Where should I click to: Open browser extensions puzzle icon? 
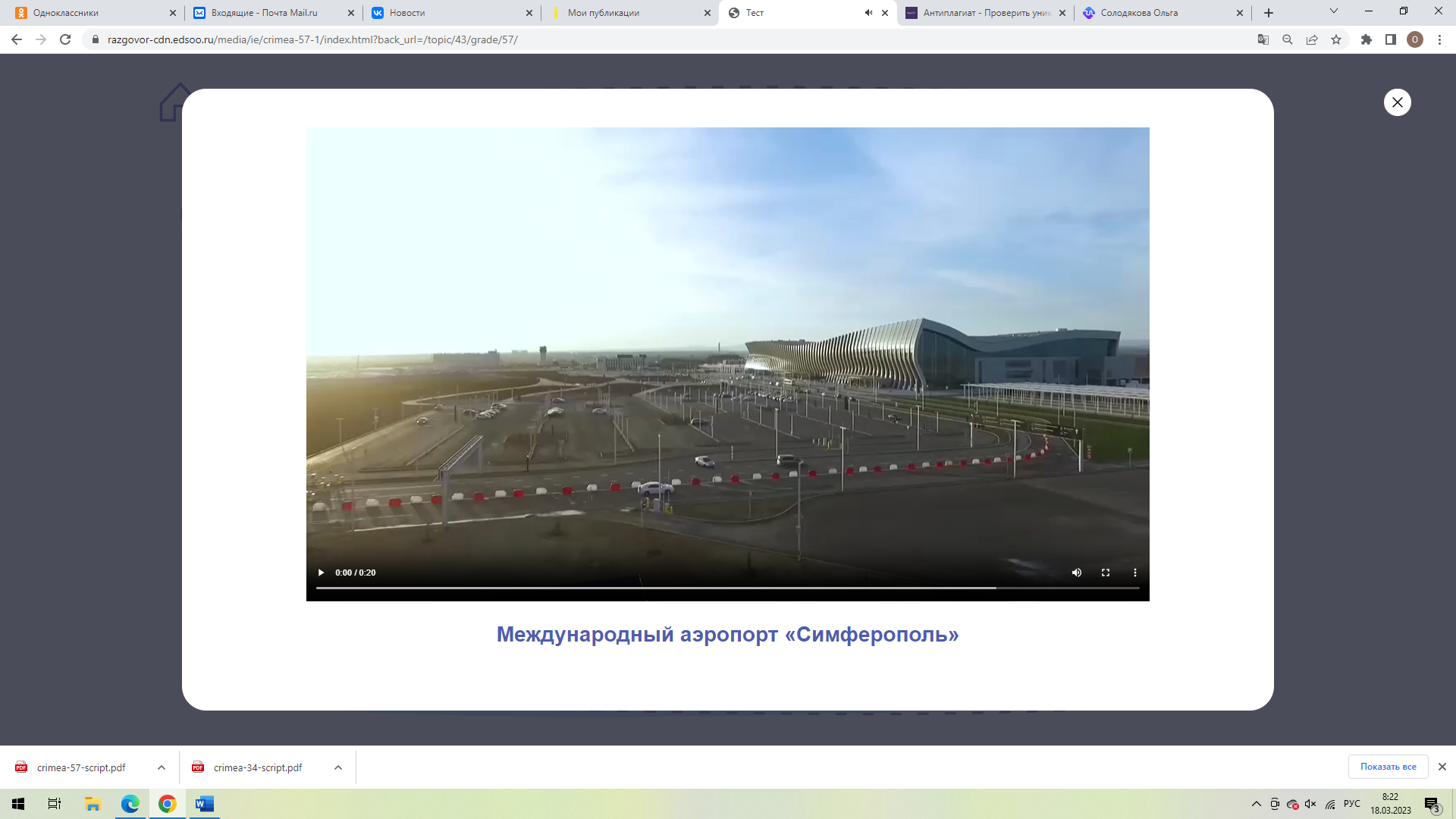(x=1367, y=39)
